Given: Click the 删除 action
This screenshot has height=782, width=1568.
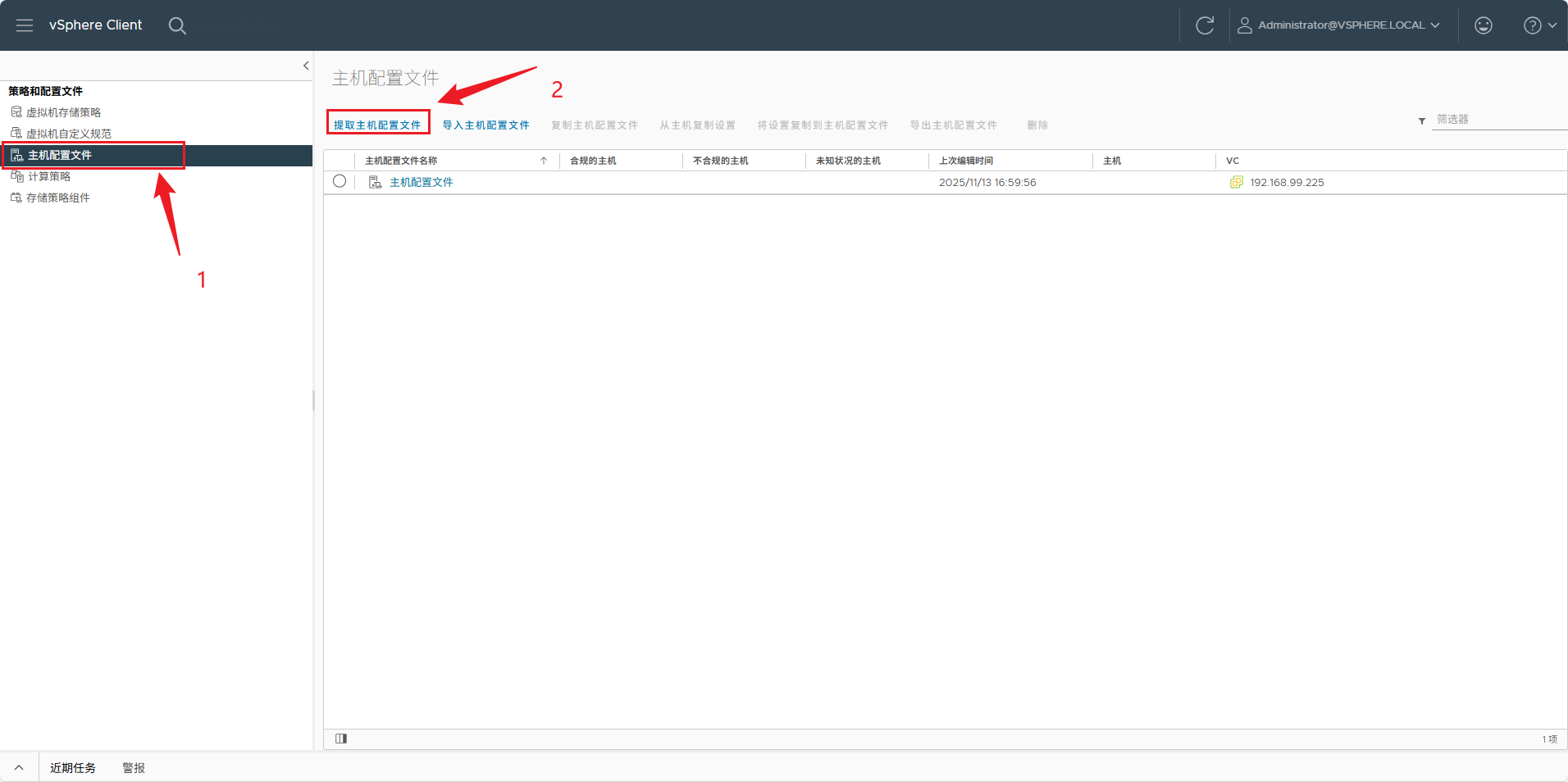Looking at the screenshot, I should click(x=1037, y=125).
